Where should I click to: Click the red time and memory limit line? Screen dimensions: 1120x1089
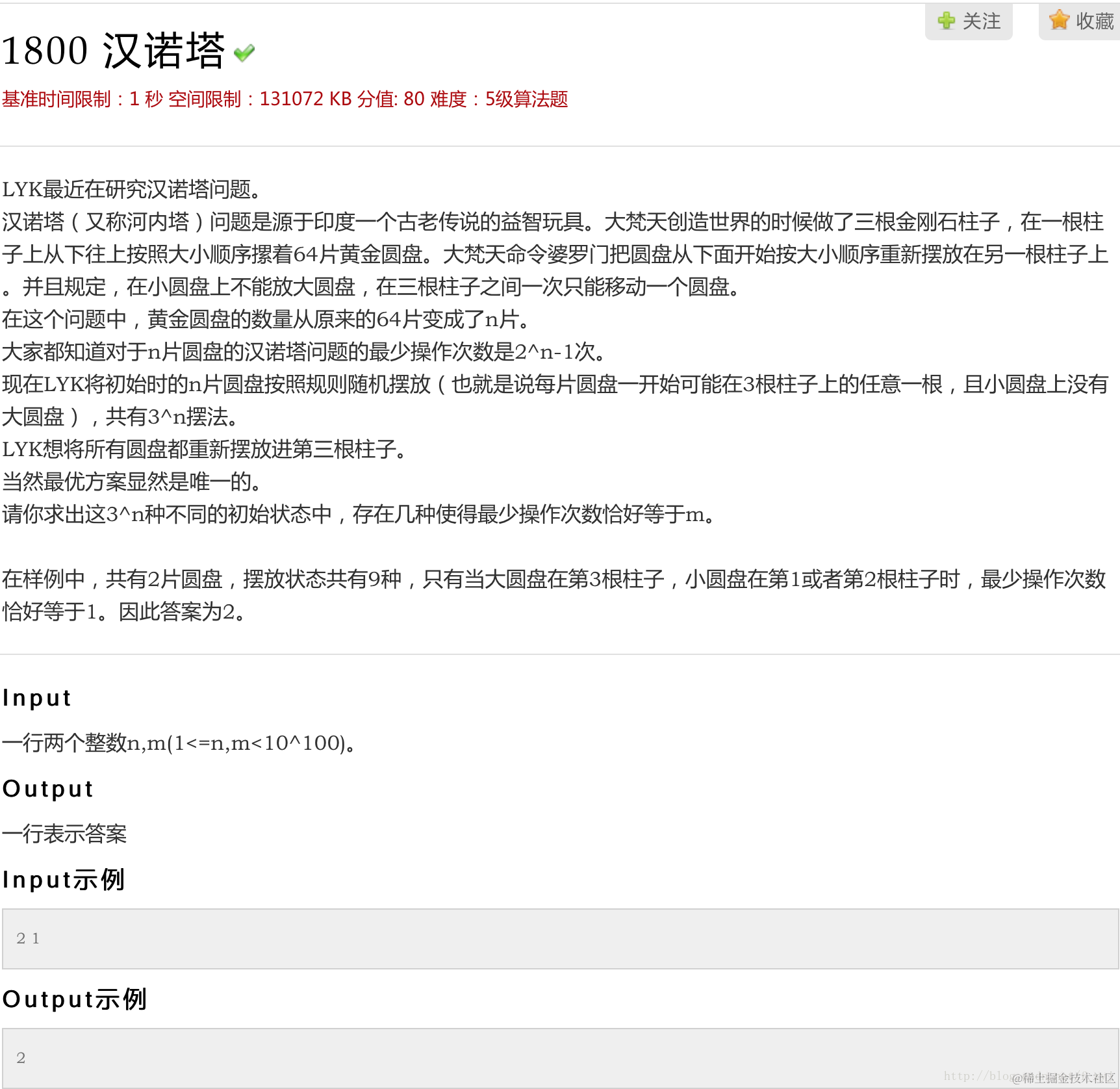285,99
